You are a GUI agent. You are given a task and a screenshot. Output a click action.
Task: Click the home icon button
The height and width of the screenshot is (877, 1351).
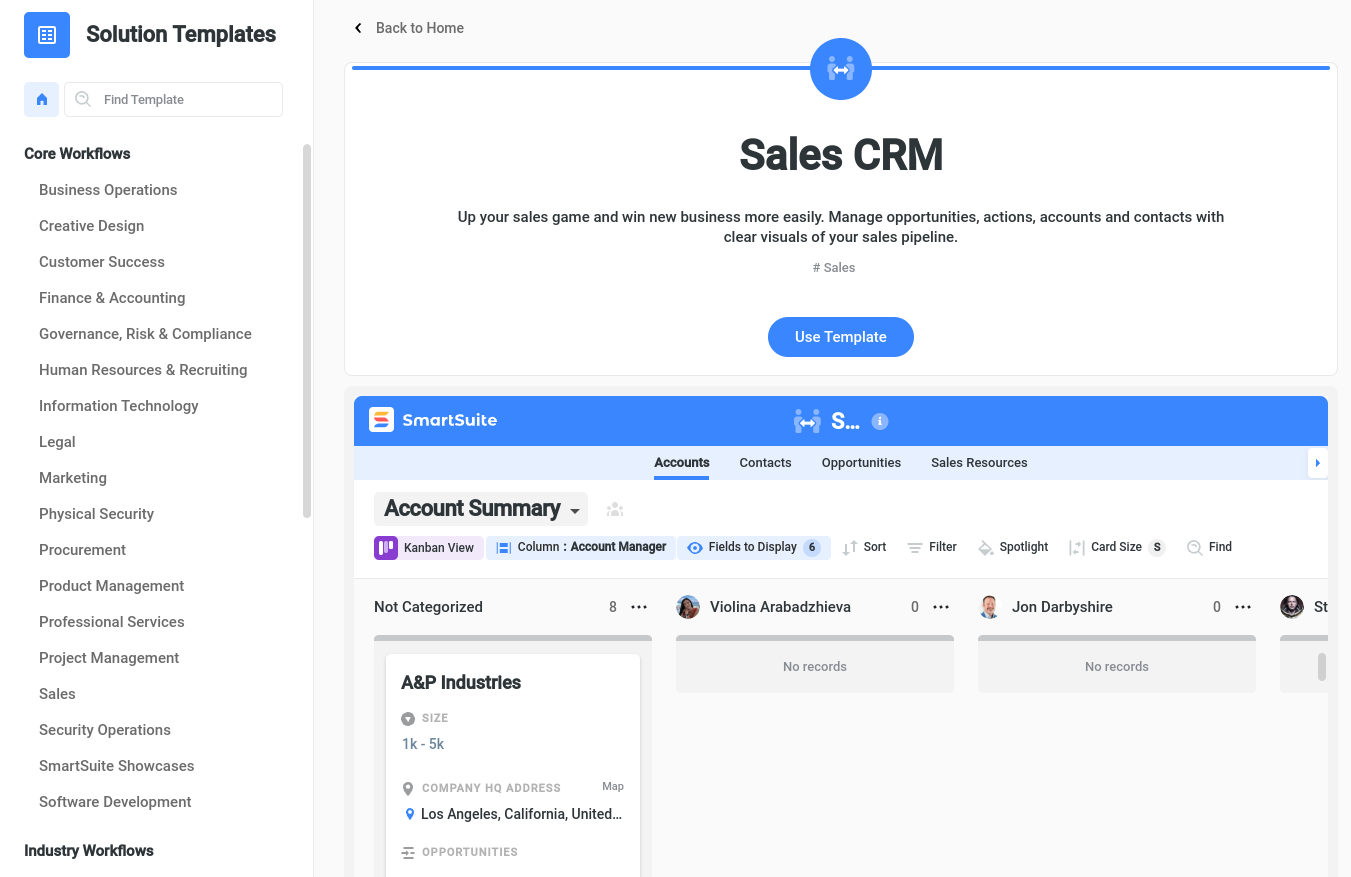42,100
